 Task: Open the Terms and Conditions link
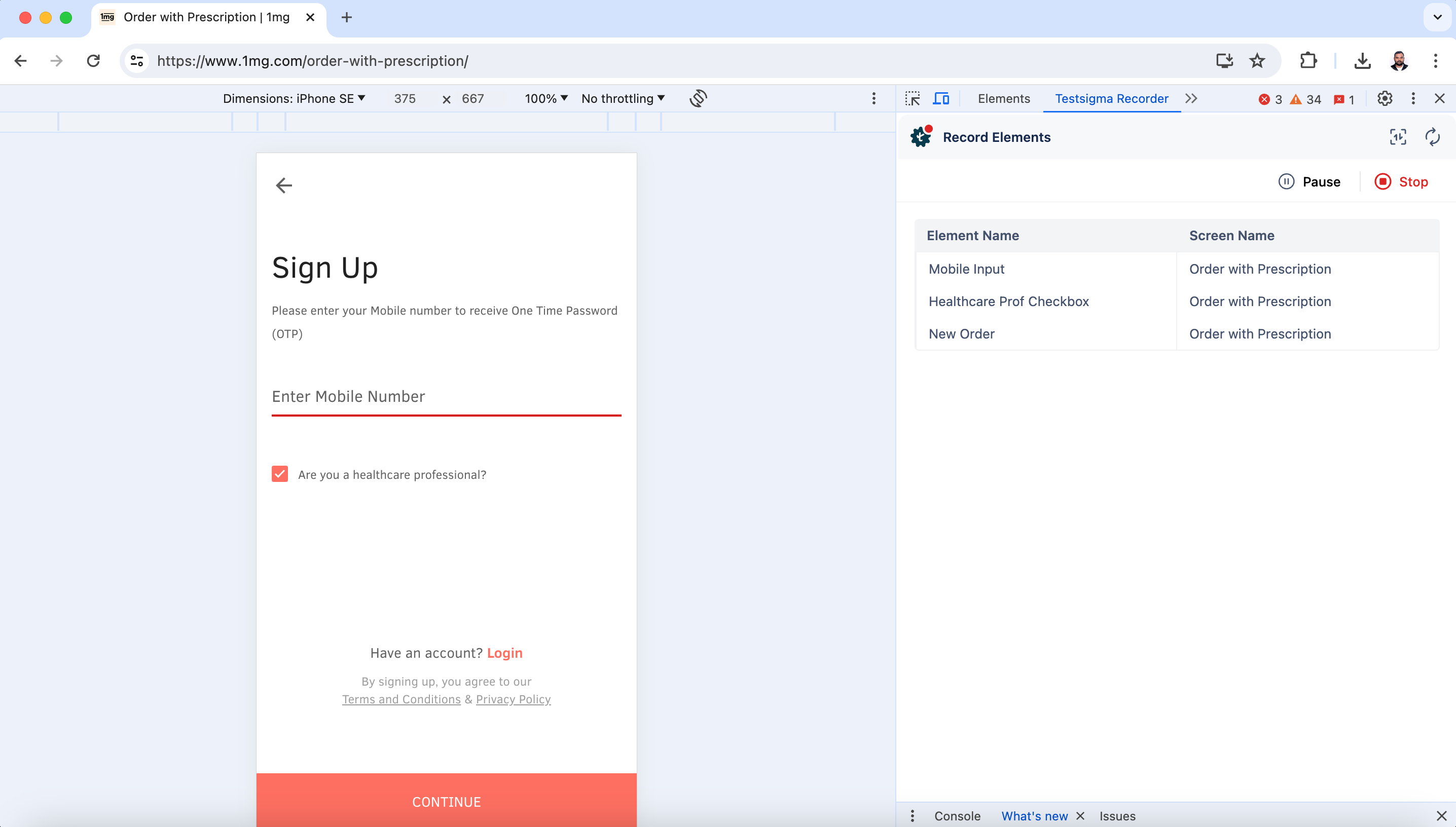click(x=401, y=699)
